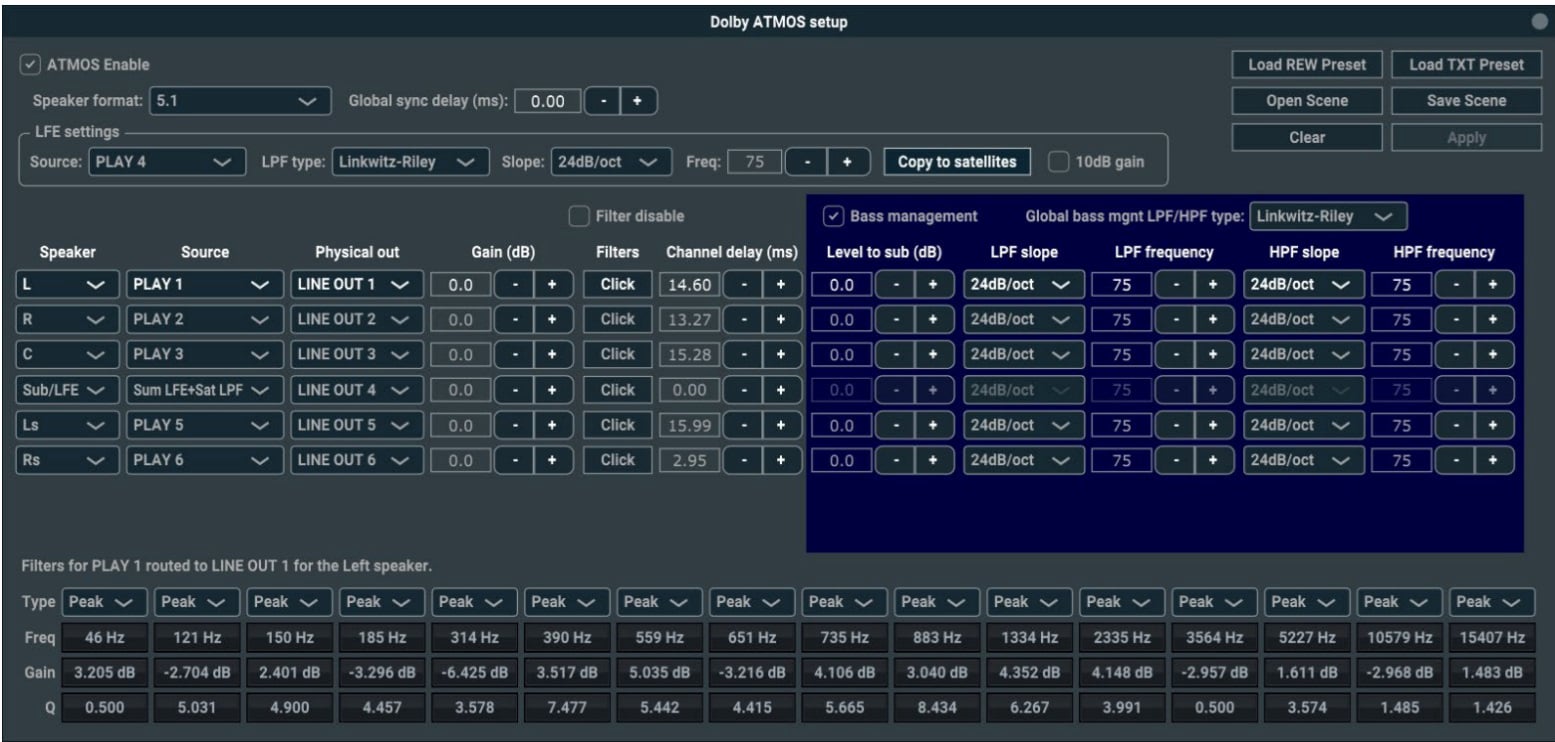Change the 46 Hz filter Type dropdown
Screen dimensions: 1555x742
[104, 602]
